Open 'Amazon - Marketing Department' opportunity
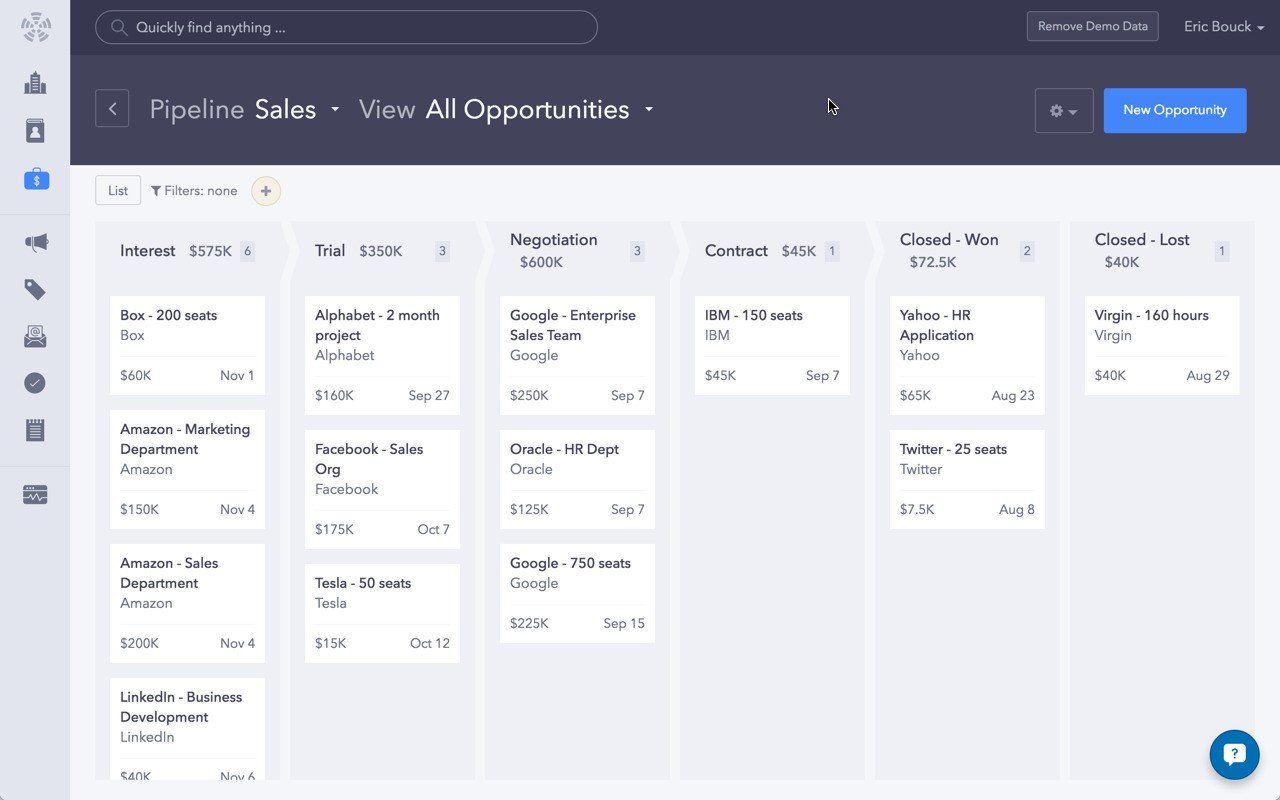 (x=187, y=470)
